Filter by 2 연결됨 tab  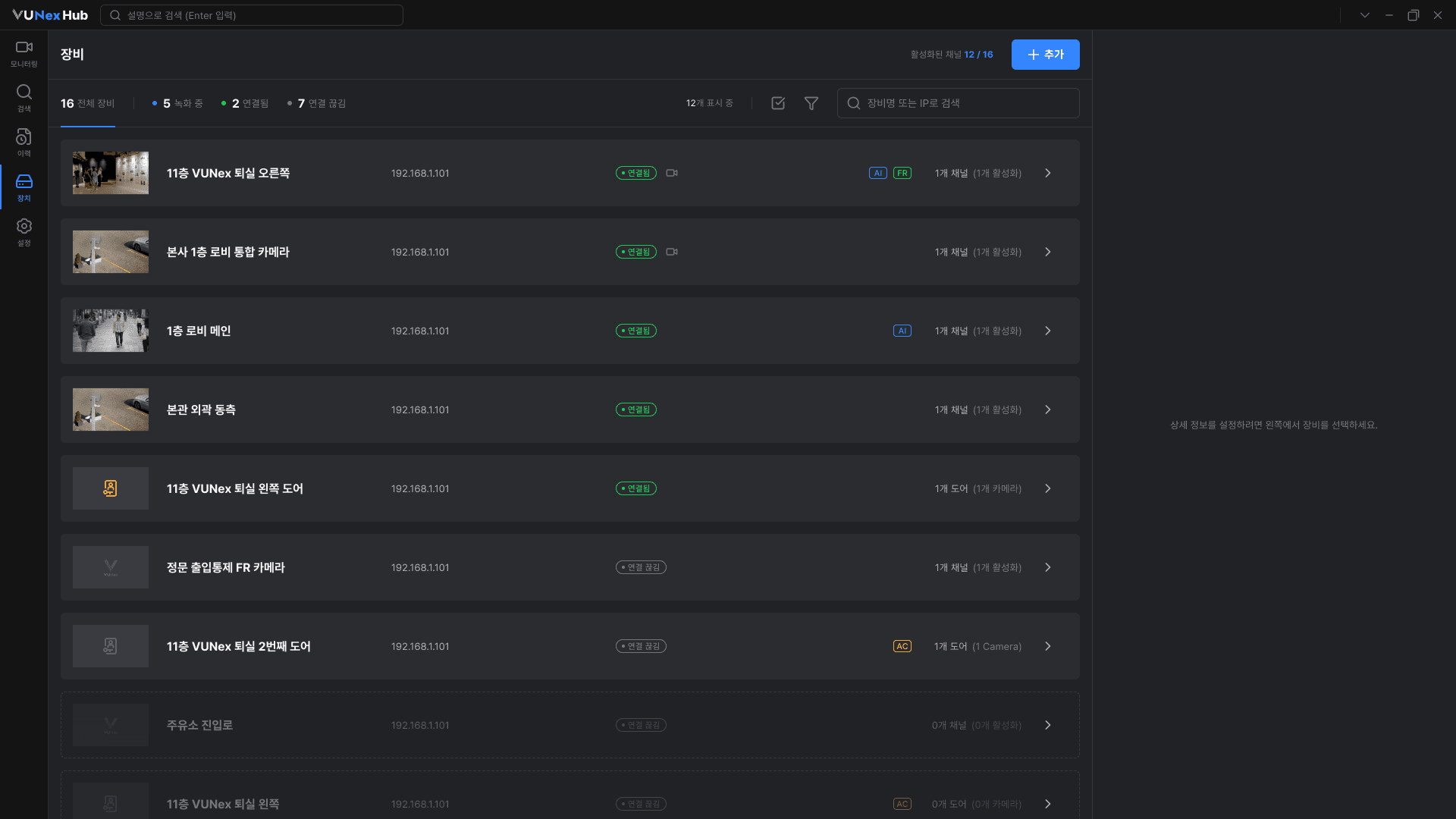coord(245,103)
